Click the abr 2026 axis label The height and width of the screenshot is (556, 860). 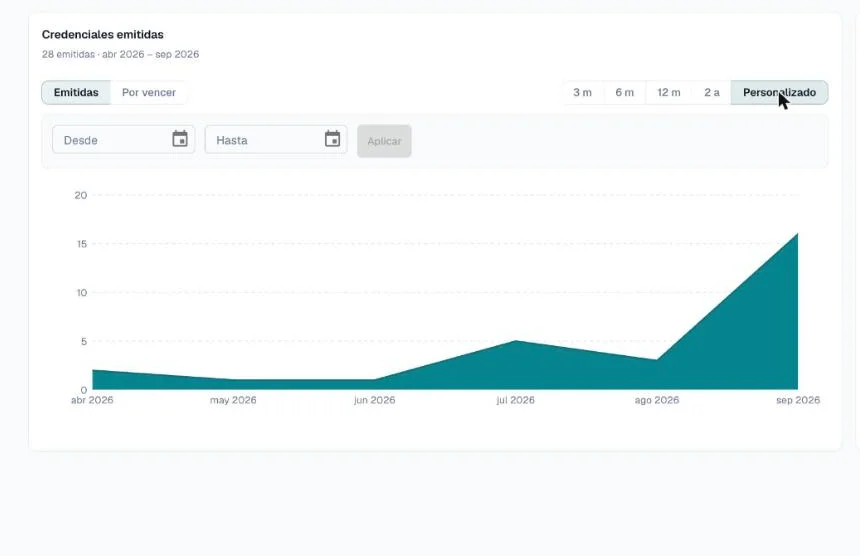pyautogui.click(x=92, y=400)
